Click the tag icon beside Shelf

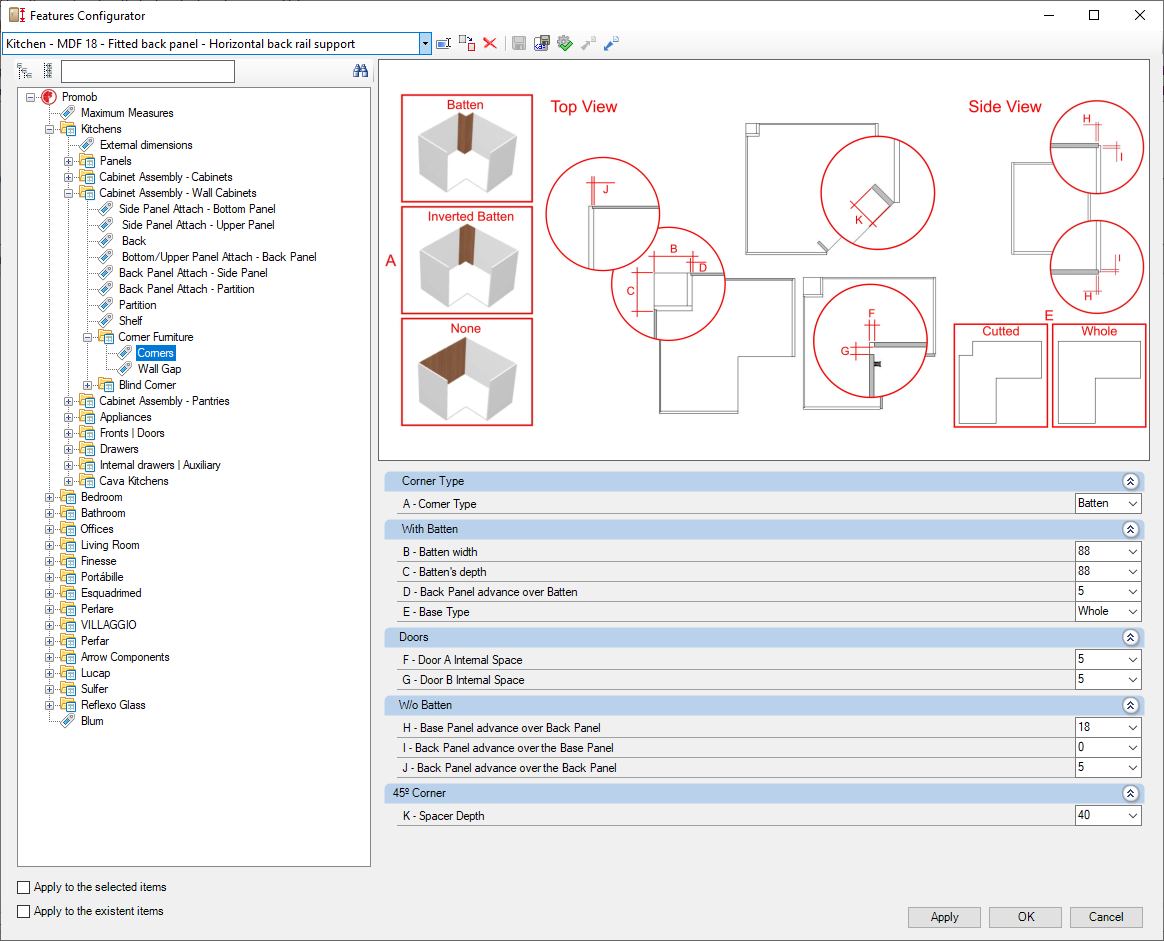pyautogui.click(x=106, y=321)
